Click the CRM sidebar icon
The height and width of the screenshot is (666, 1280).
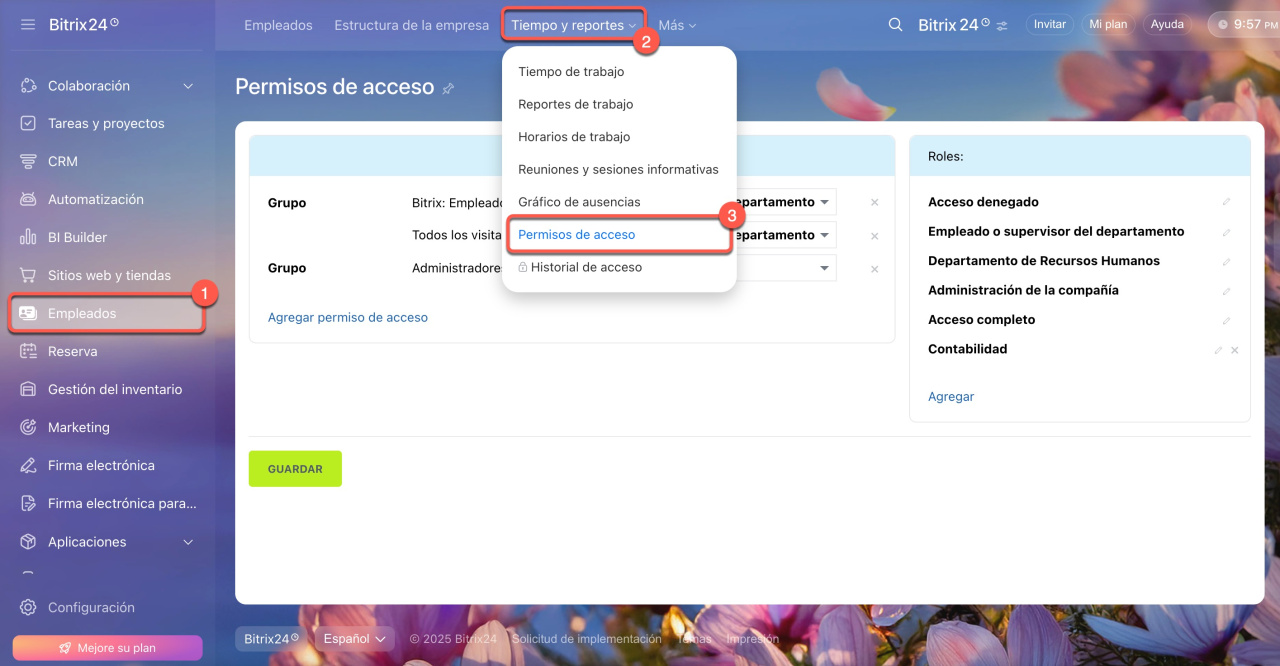pos(29,161)
